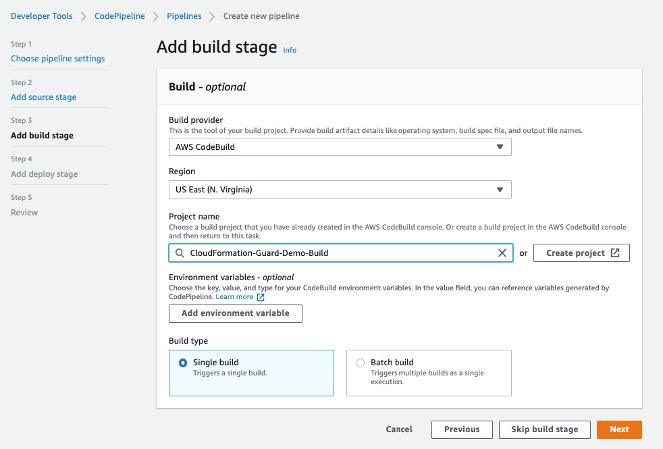Open Step 2 Add source stage
The width and height of the screenshot is (663, 449).
pos(44,97)
